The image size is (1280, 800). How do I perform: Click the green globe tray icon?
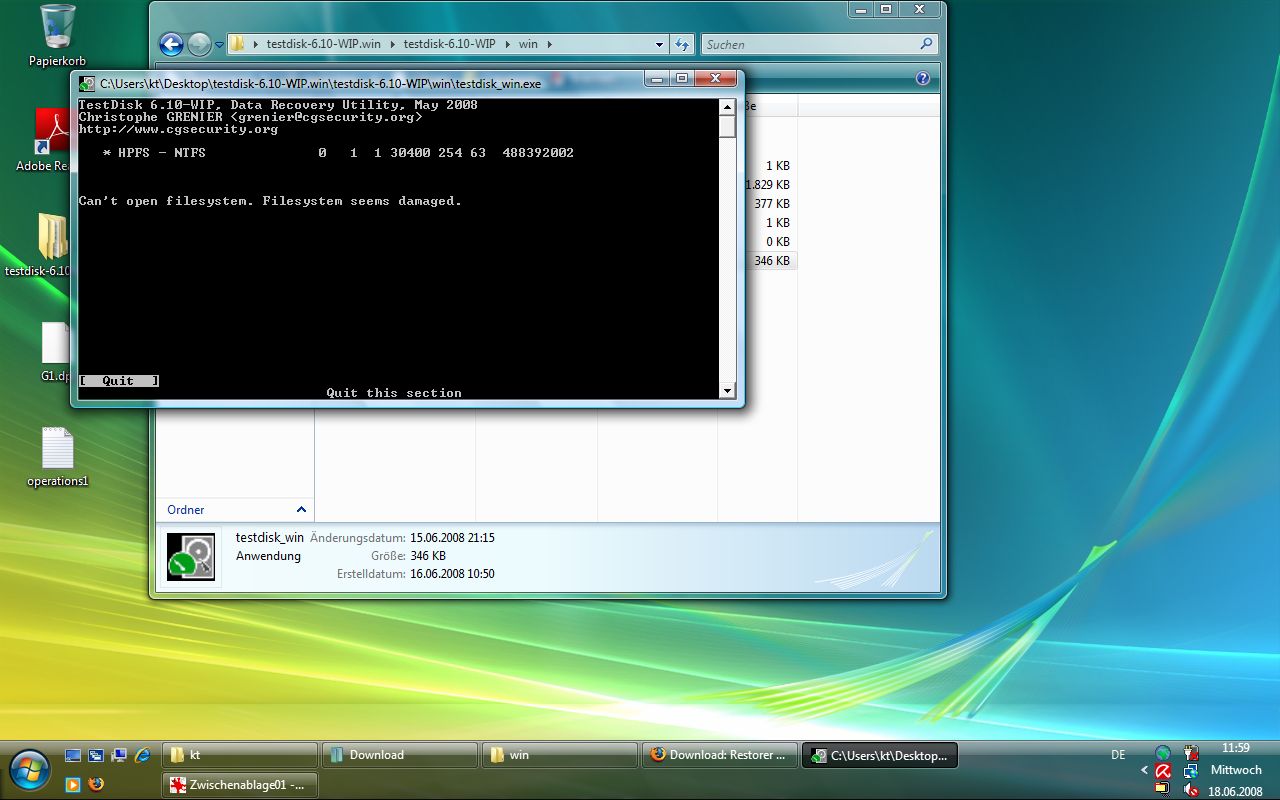pyautogui.click(x=1163, y=753)
